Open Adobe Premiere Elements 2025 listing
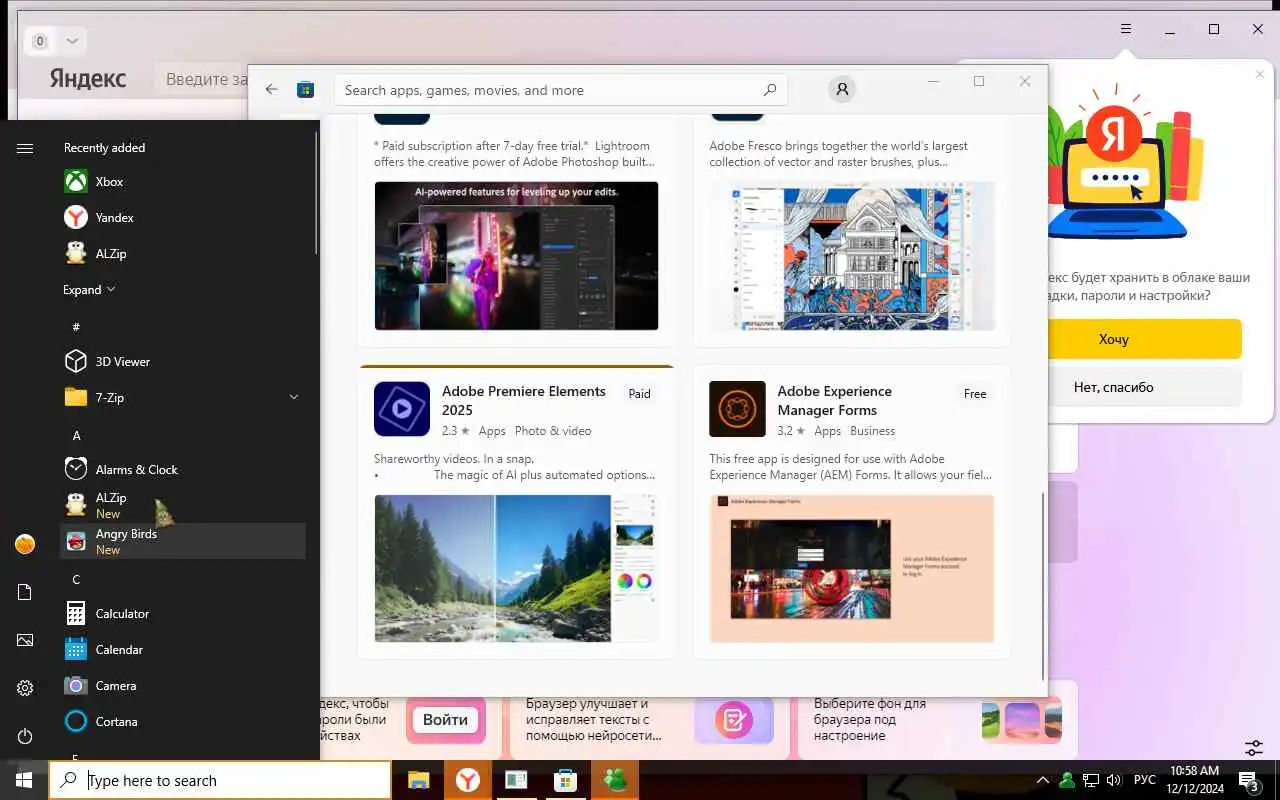The width and height of the screenshot is (1280, 800). coord(517,513)
